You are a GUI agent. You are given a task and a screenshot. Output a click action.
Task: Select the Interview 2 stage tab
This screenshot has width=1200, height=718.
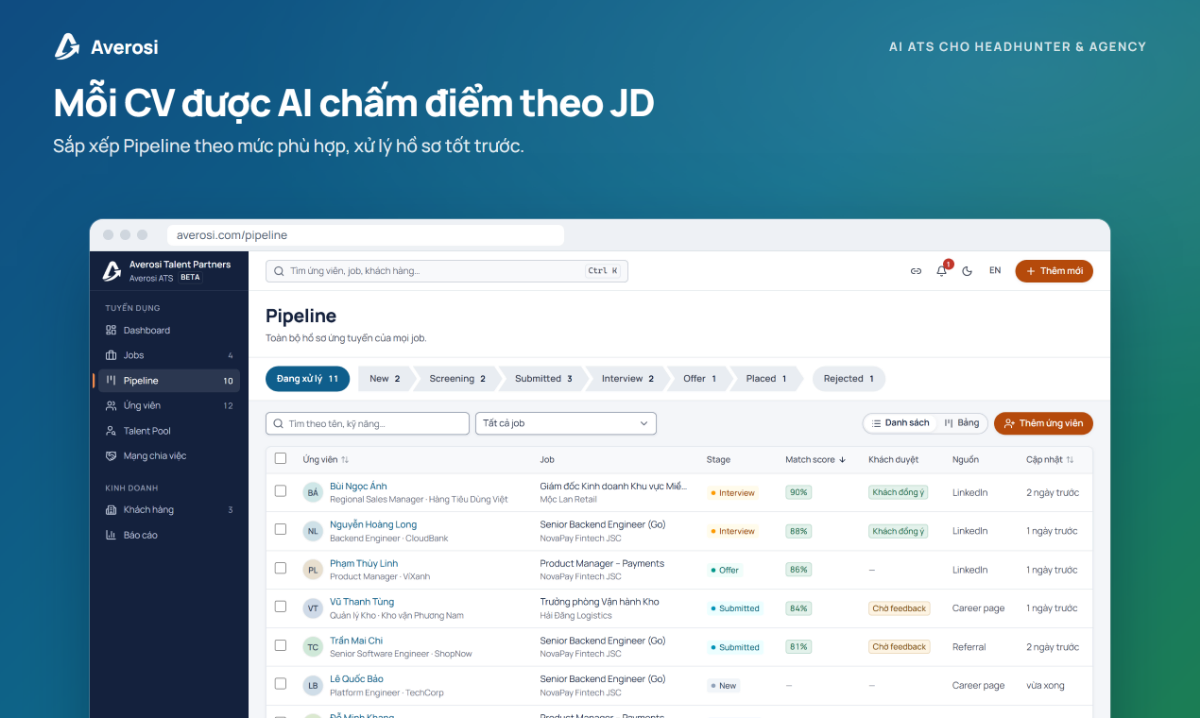coord(628,379)
